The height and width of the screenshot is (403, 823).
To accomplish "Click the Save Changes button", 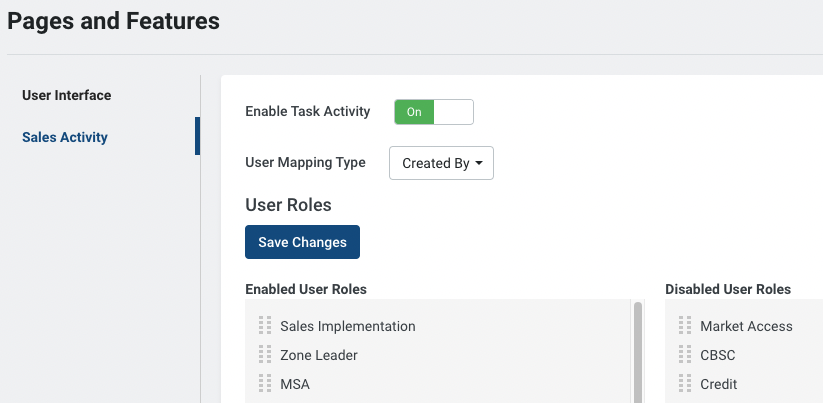I will [x=302, y=242].
